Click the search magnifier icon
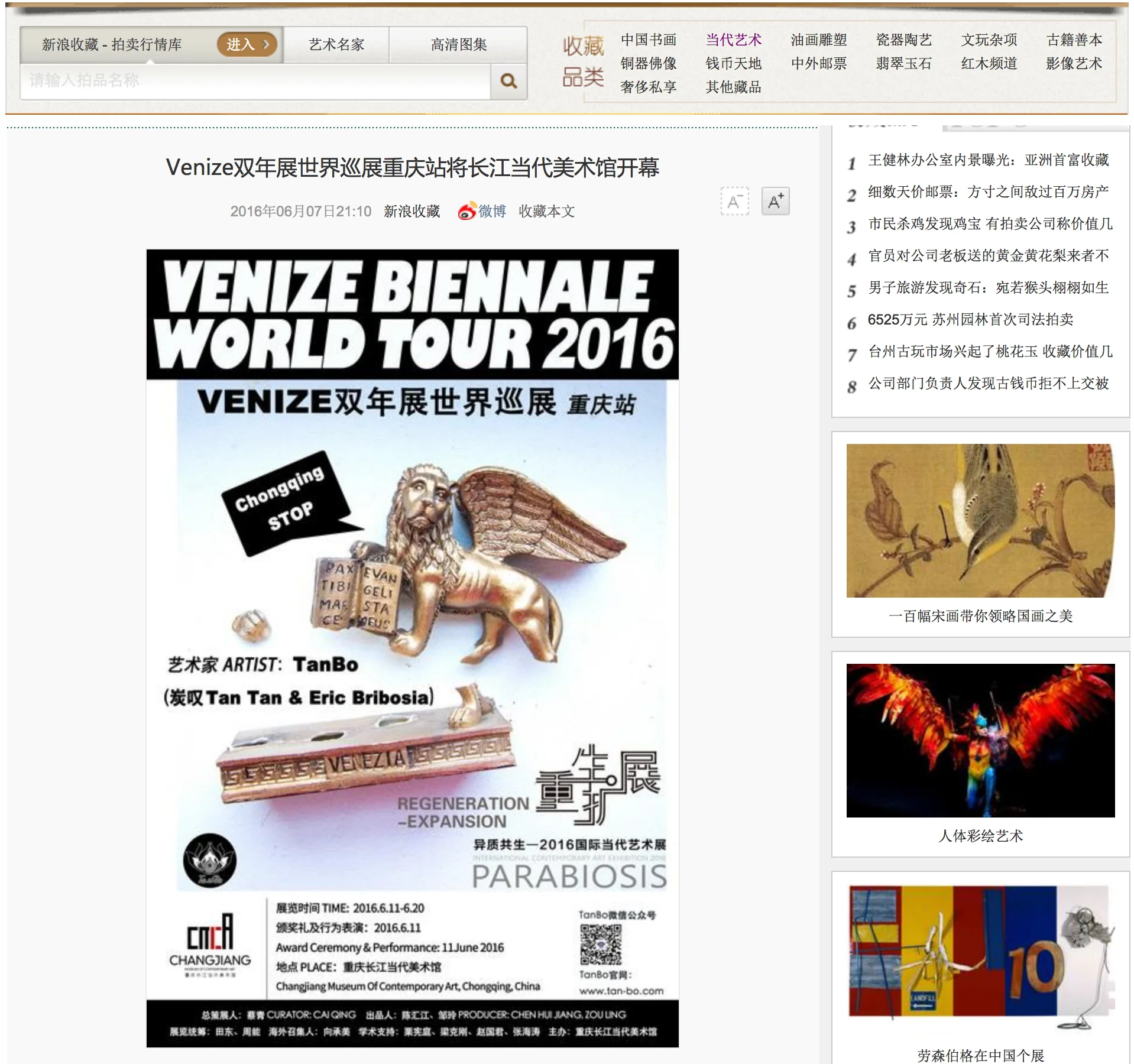This screenshot has width=1134, height=1064. click(x=508, y=81)
